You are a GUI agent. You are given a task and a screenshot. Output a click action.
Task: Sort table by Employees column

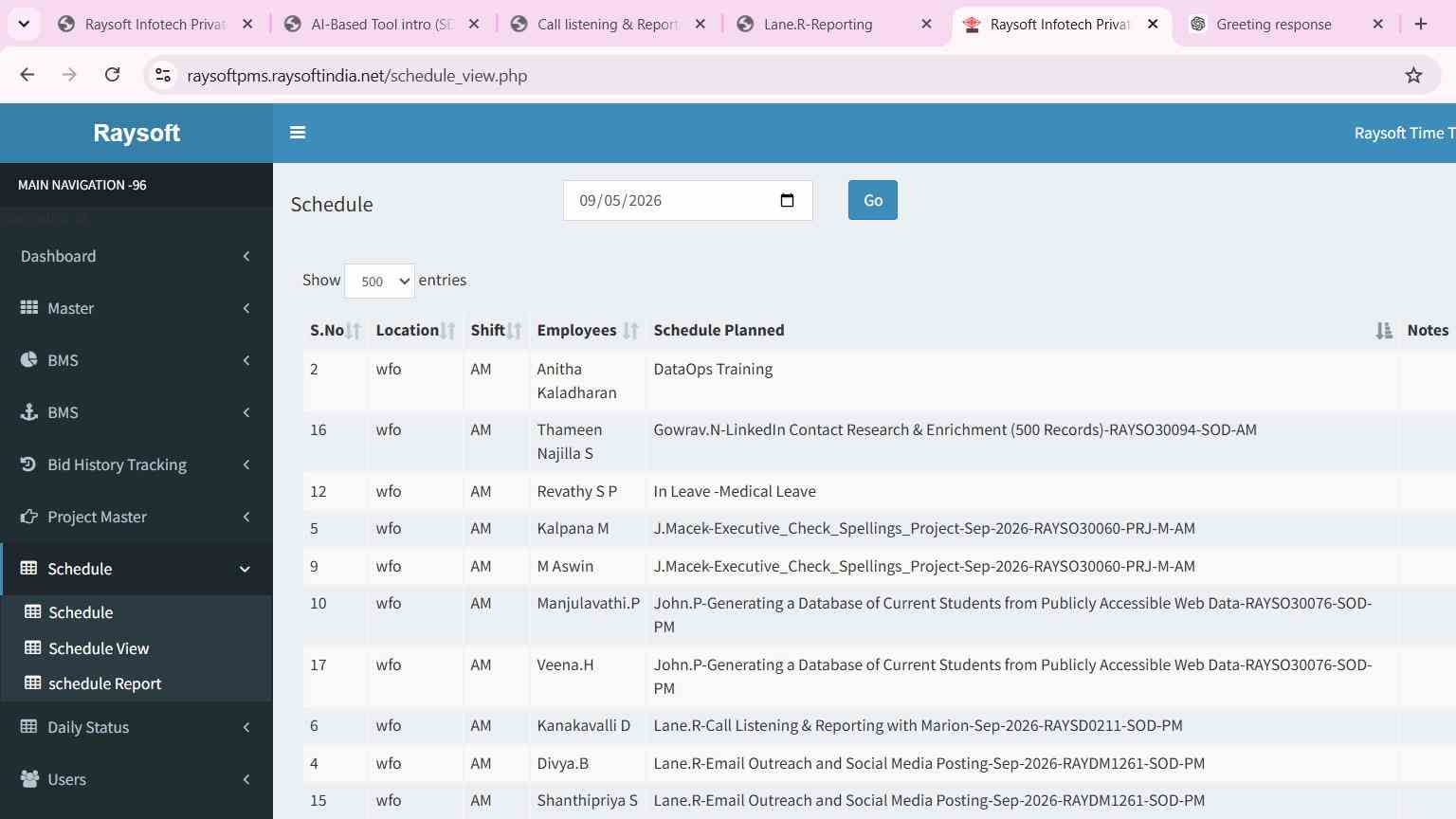point(587,330)
